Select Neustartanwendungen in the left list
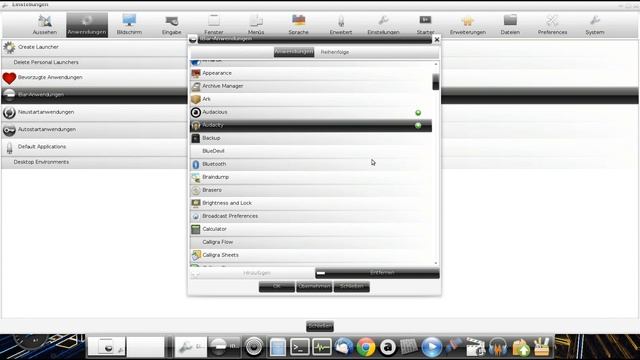Image resolution: width=640 pixels, height=360 pixels. (94, 112)
